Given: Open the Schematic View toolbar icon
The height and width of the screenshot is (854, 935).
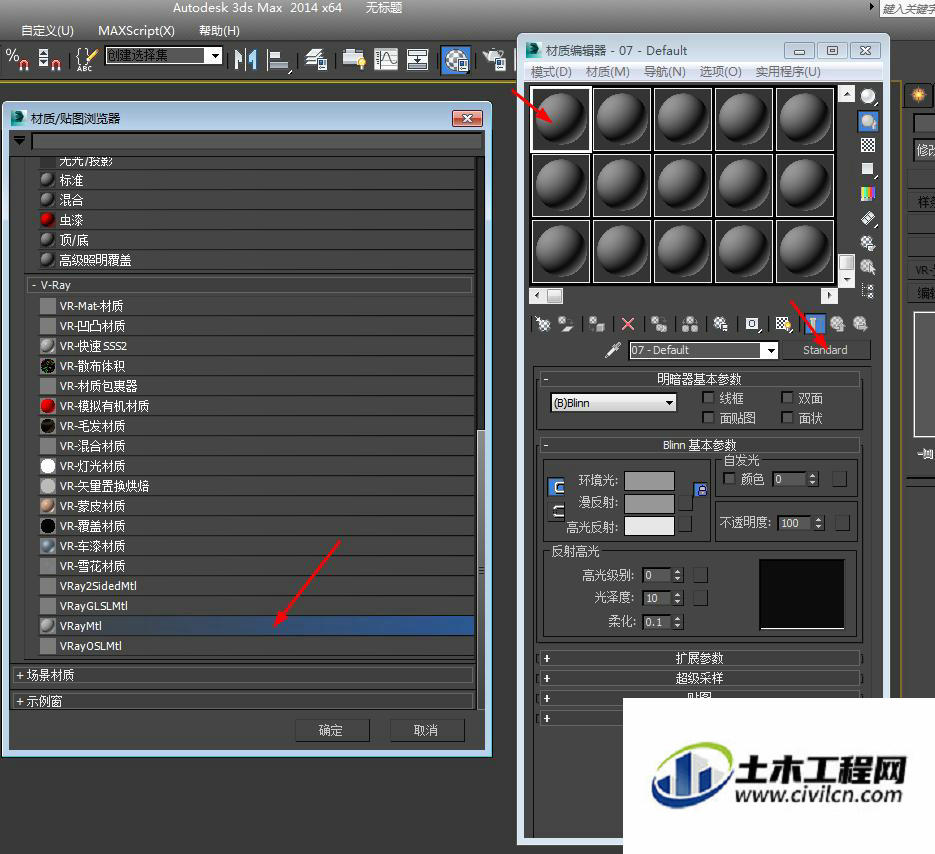Looking at the screenshot, I should tap(417, 60).
